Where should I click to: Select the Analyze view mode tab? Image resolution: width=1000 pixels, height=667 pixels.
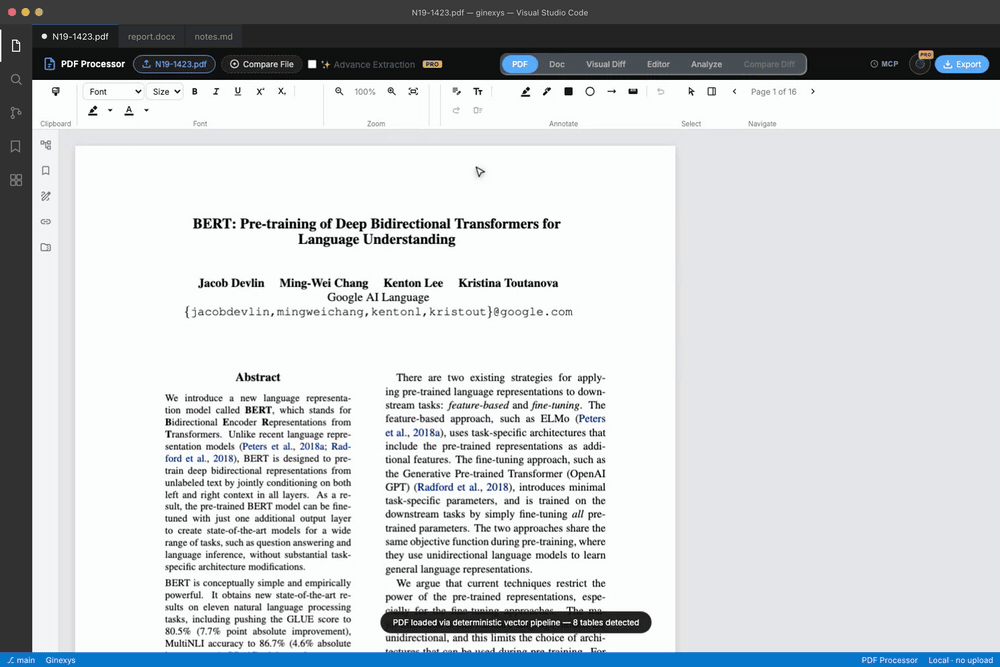pyautogui.click(x=707, y=64)
